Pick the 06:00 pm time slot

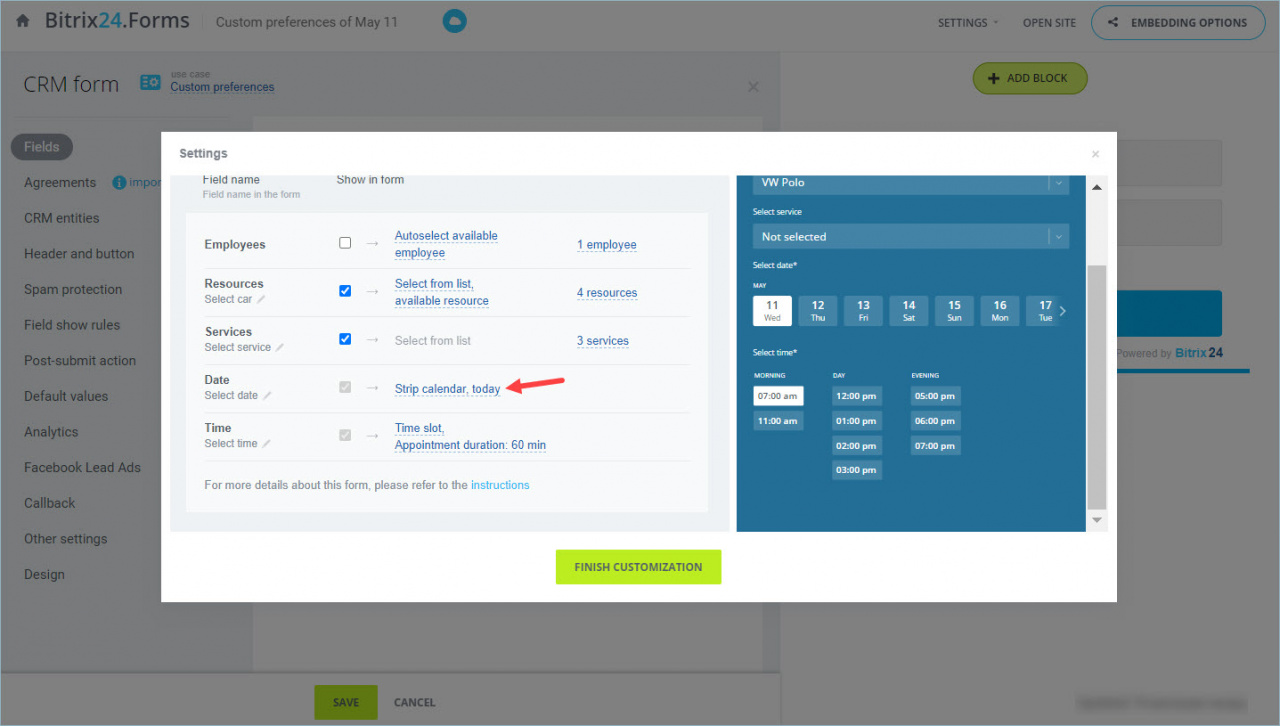point(936,421)
